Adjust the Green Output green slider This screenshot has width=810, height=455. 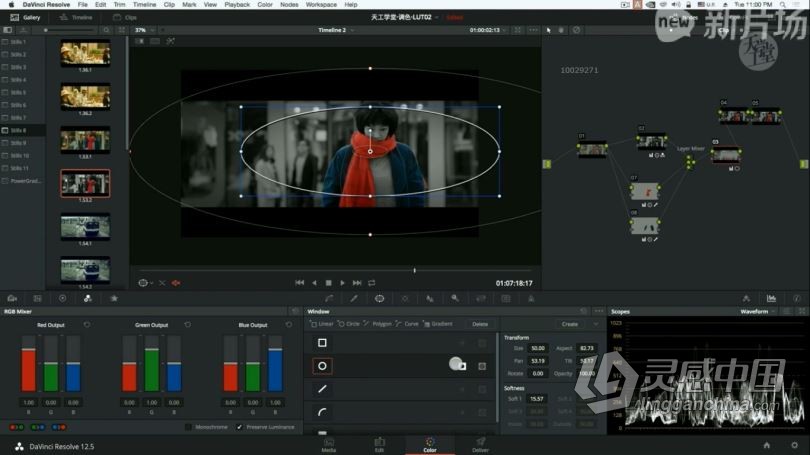pos(152,364)
